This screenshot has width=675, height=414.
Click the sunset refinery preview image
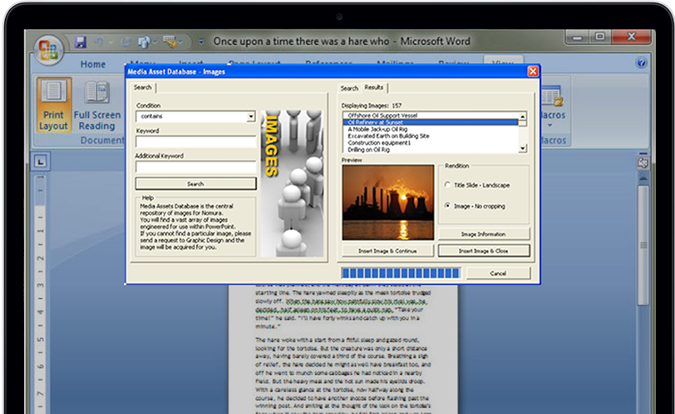(x=388, y=202)
